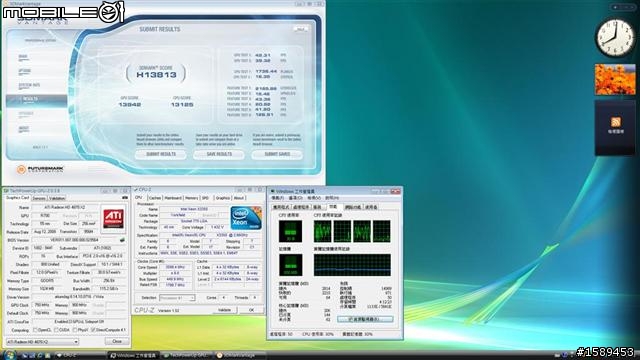Click the OK button in CPU-Z
This screenshot has width=640, height=360.
coord(251,310)
